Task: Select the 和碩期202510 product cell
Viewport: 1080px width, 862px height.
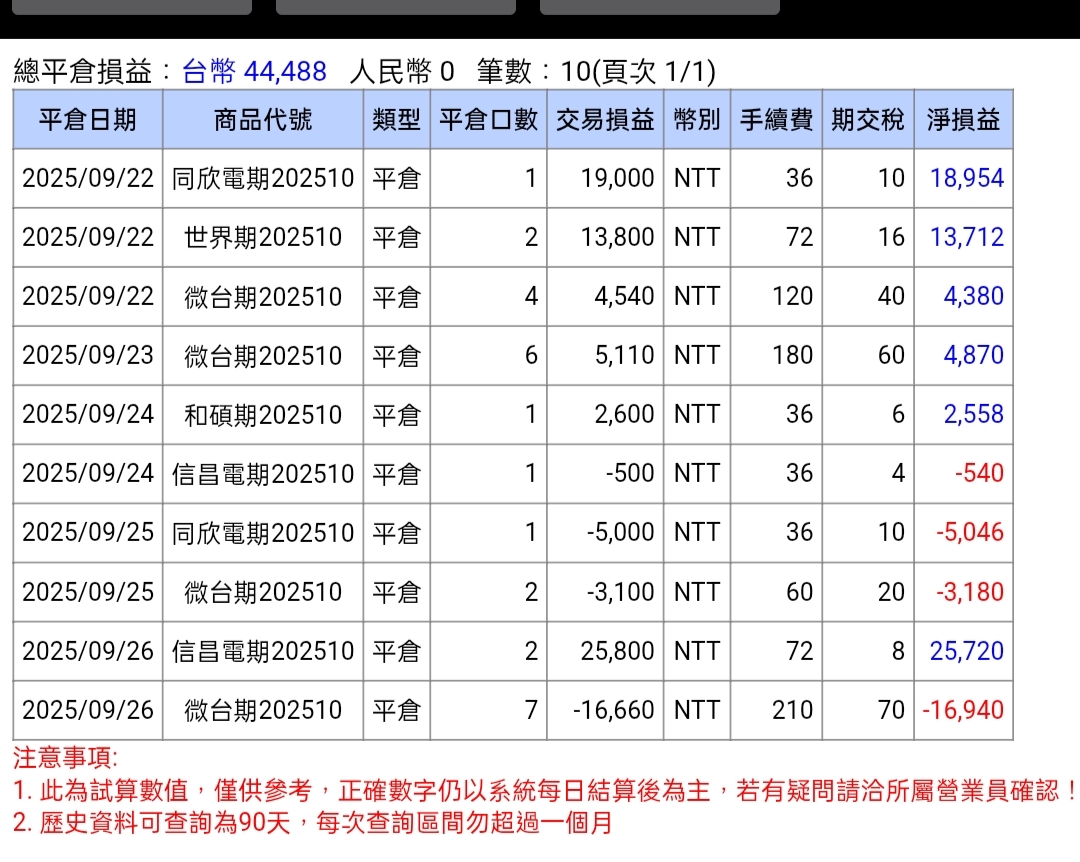Action: coord(263,415)
